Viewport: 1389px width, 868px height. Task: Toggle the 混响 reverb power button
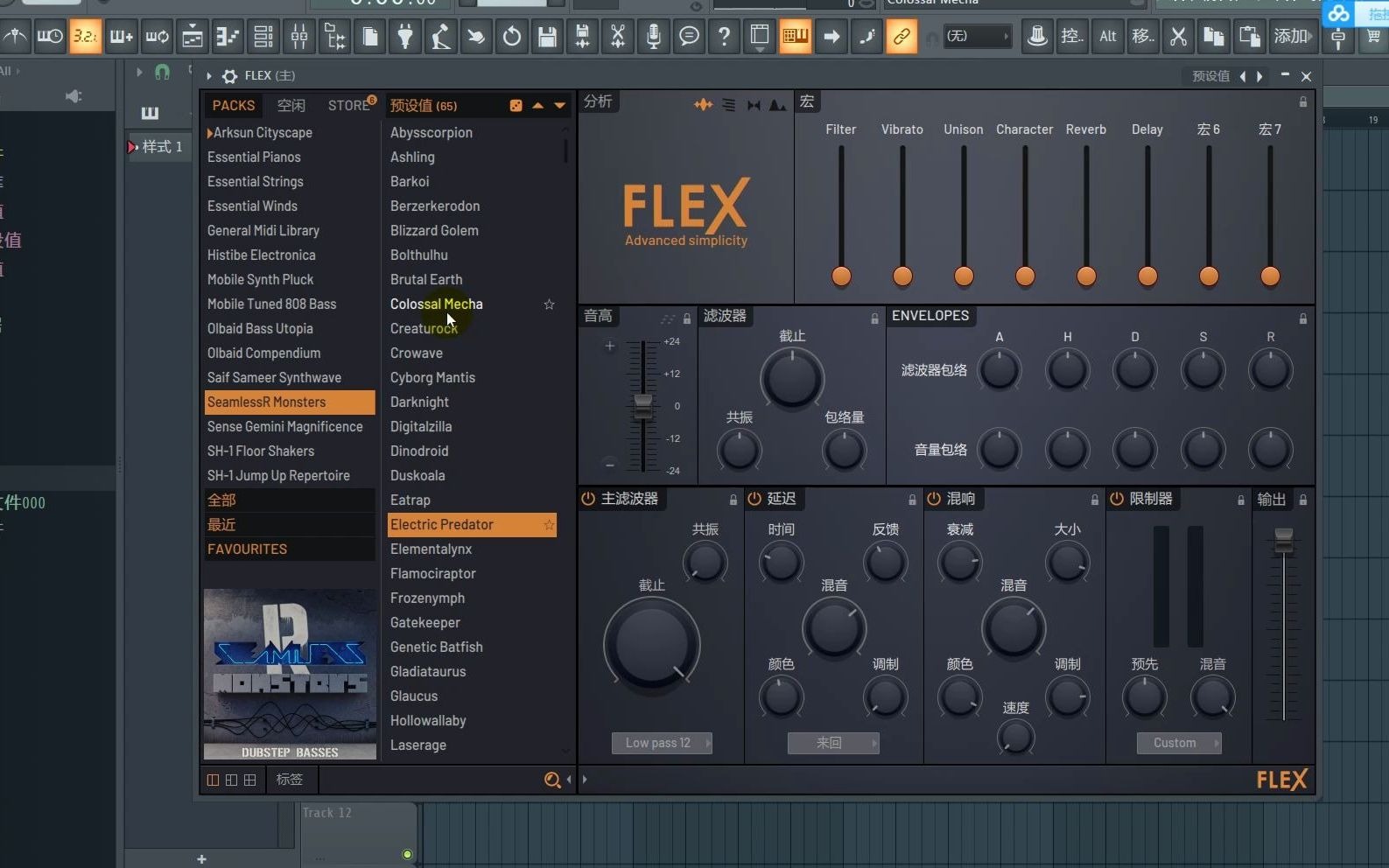[934, 499]
